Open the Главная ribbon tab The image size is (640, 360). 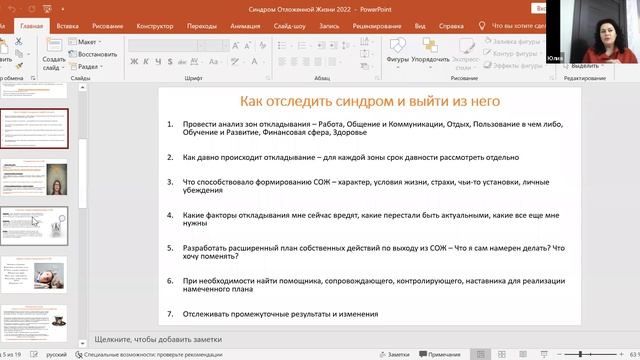31,26
